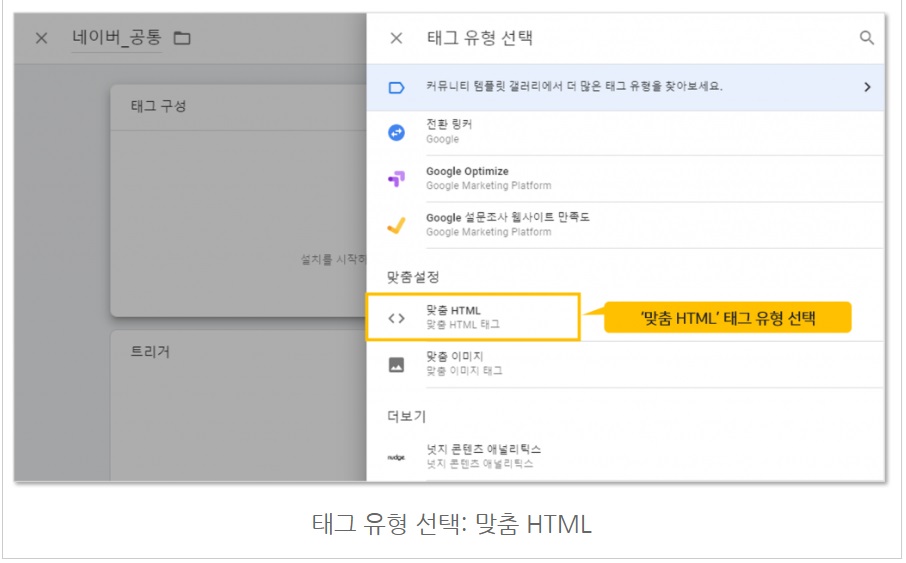
Task: Click the 맞춤설정 section heading
Action: (x=413, y=277)
